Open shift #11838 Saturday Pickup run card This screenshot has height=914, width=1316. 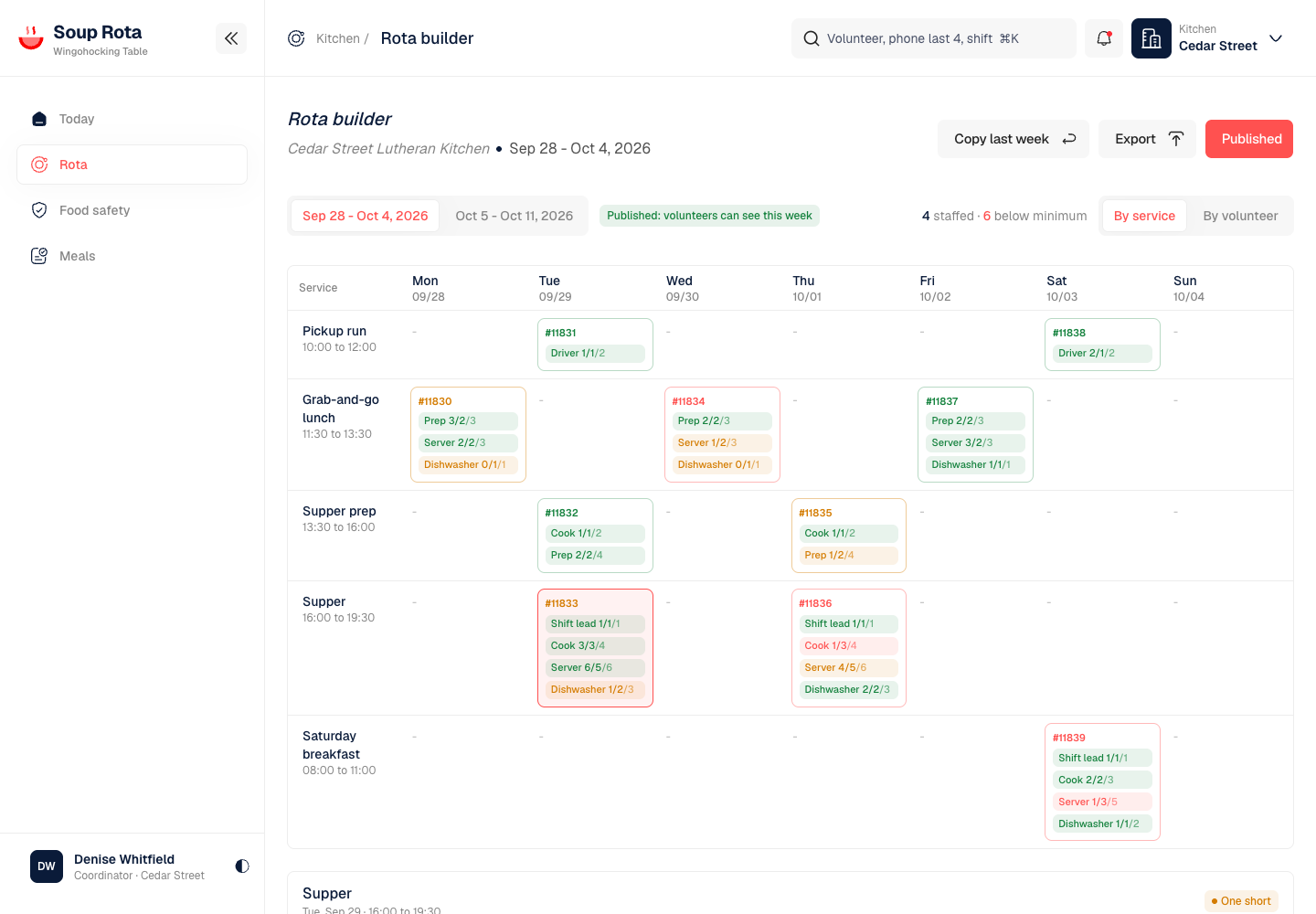tap(1102, 345)
